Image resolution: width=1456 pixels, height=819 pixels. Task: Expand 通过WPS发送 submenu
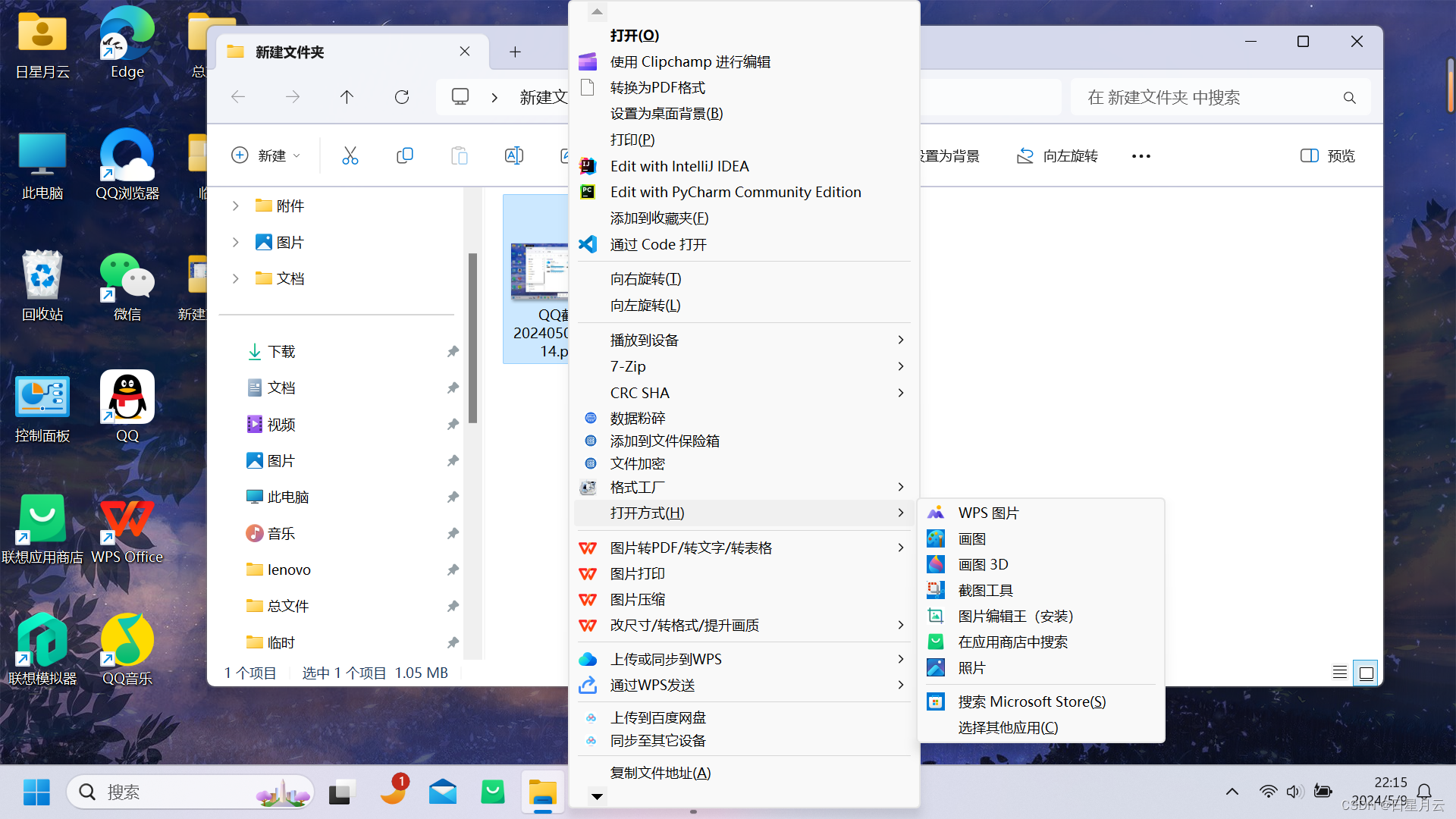744,685
